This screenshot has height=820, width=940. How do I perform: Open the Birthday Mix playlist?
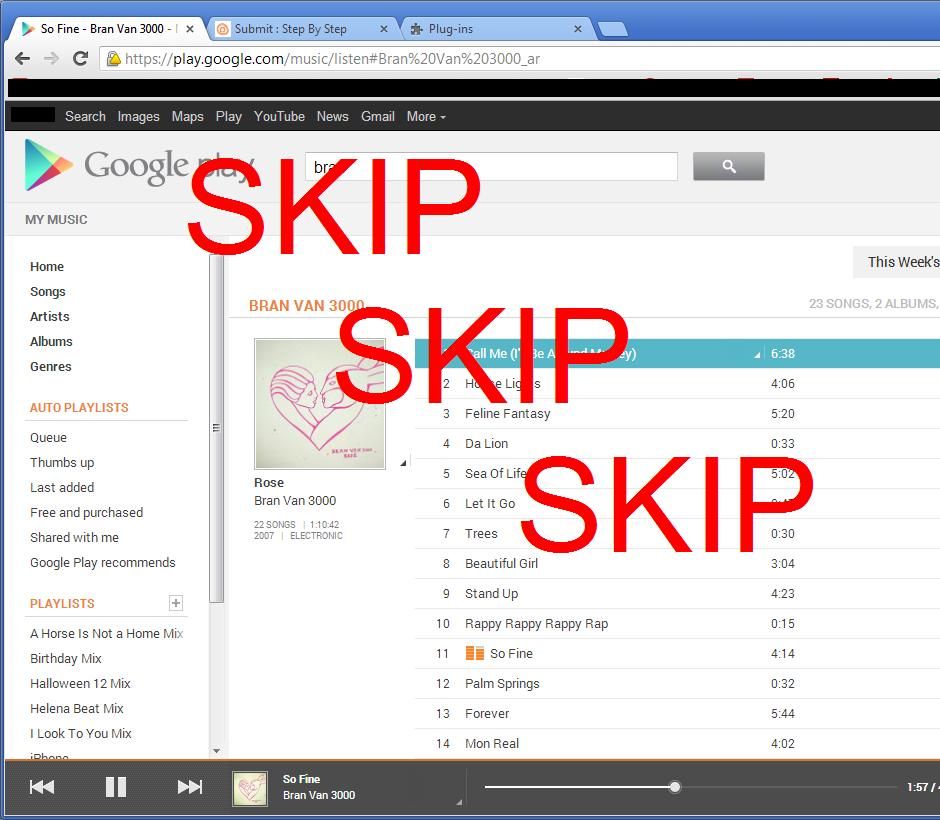pos(65,658)
